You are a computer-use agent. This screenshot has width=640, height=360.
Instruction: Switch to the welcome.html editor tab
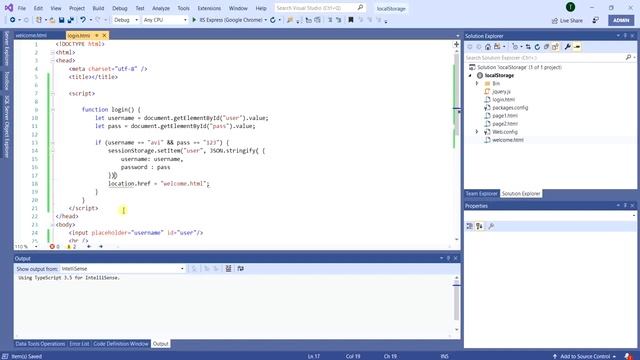31,36
